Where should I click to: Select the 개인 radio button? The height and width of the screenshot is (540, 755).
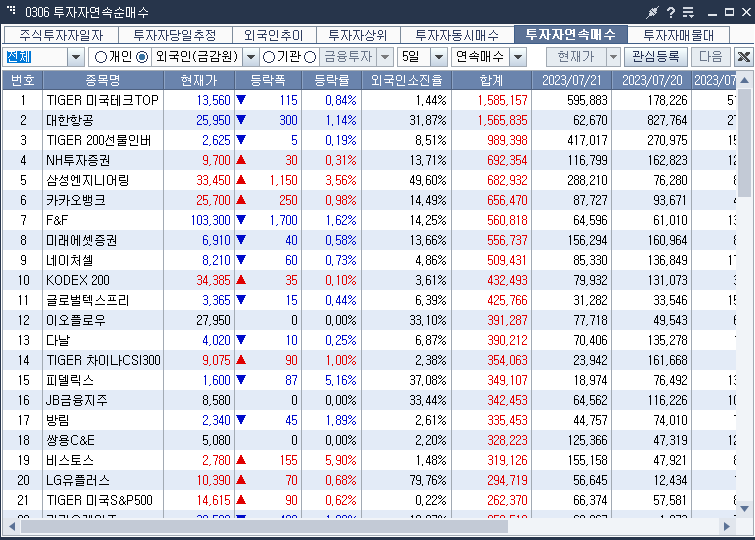point(101,57)
